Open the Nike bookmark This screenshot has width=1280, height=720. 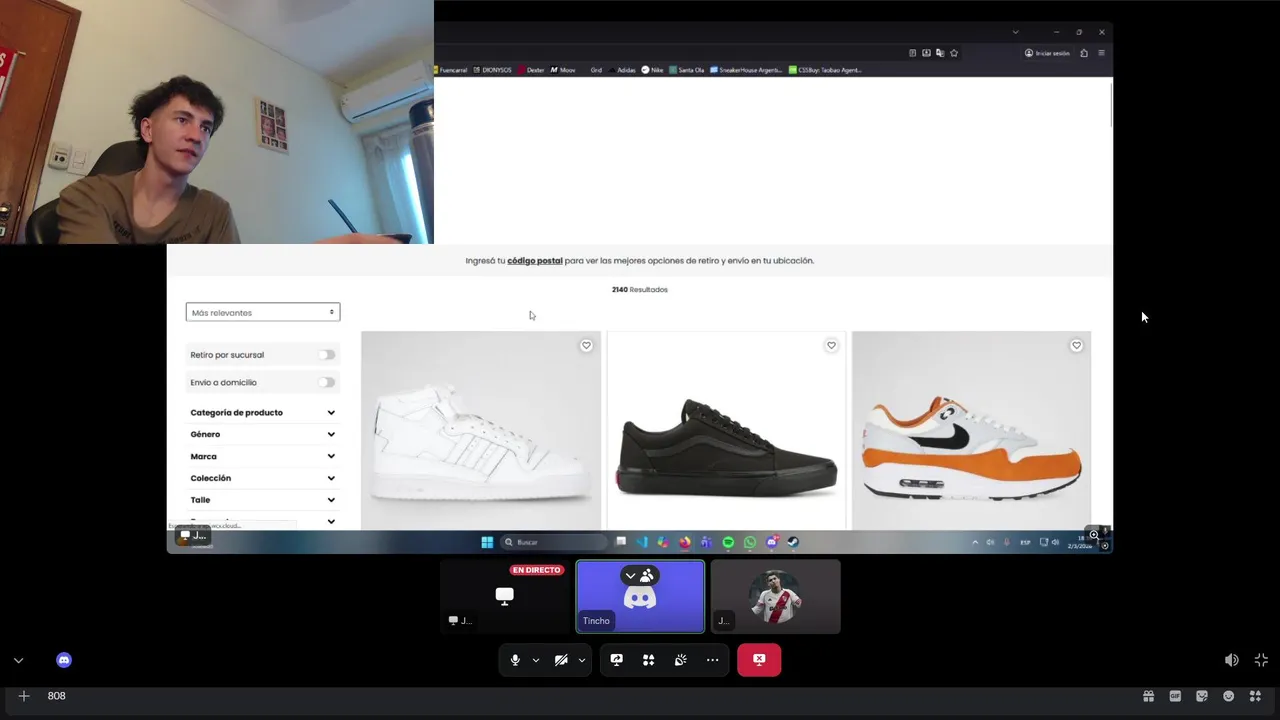click(x=652, y=70)
